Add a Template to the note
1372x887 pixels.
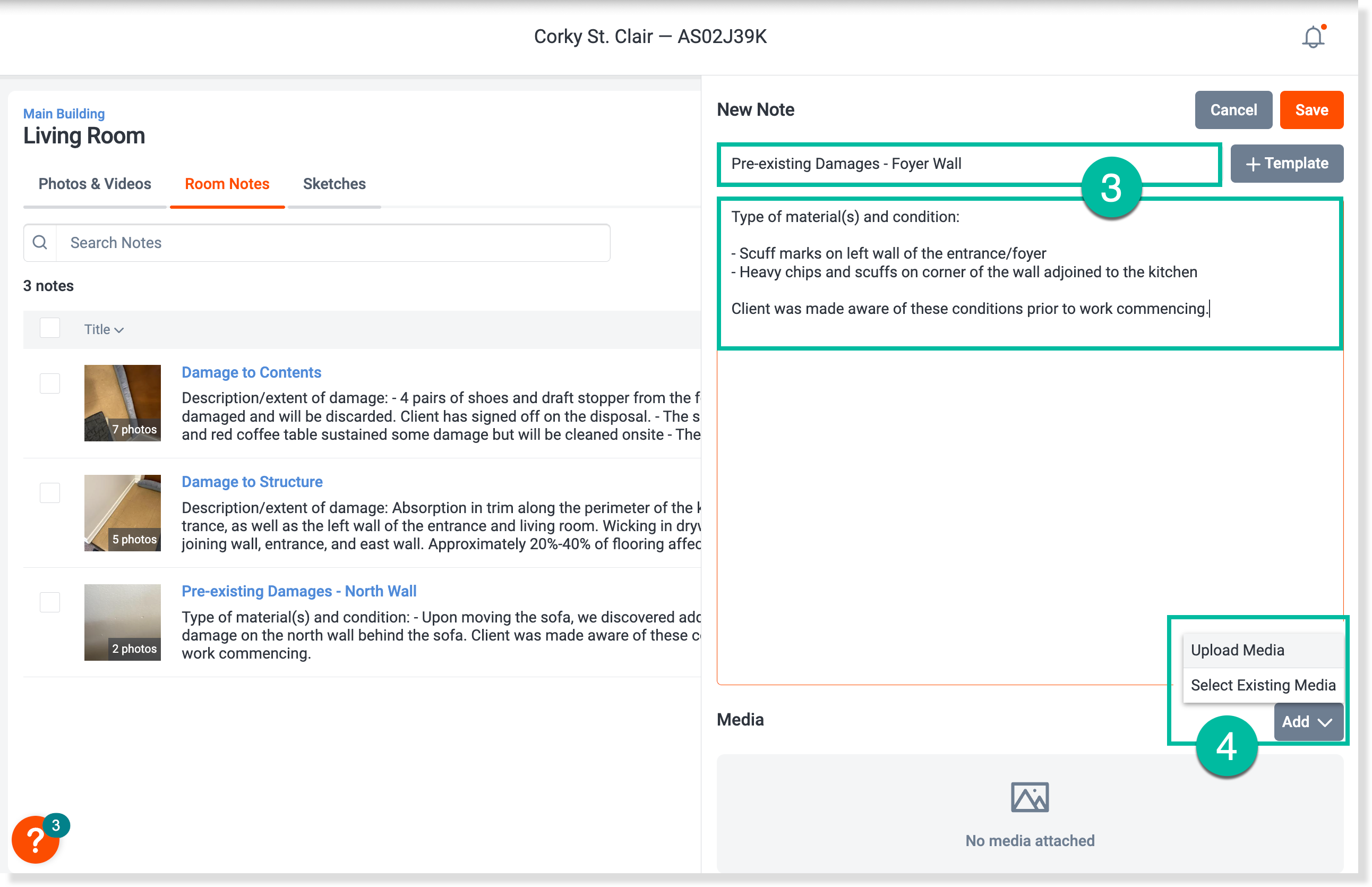coord(1287,164)
